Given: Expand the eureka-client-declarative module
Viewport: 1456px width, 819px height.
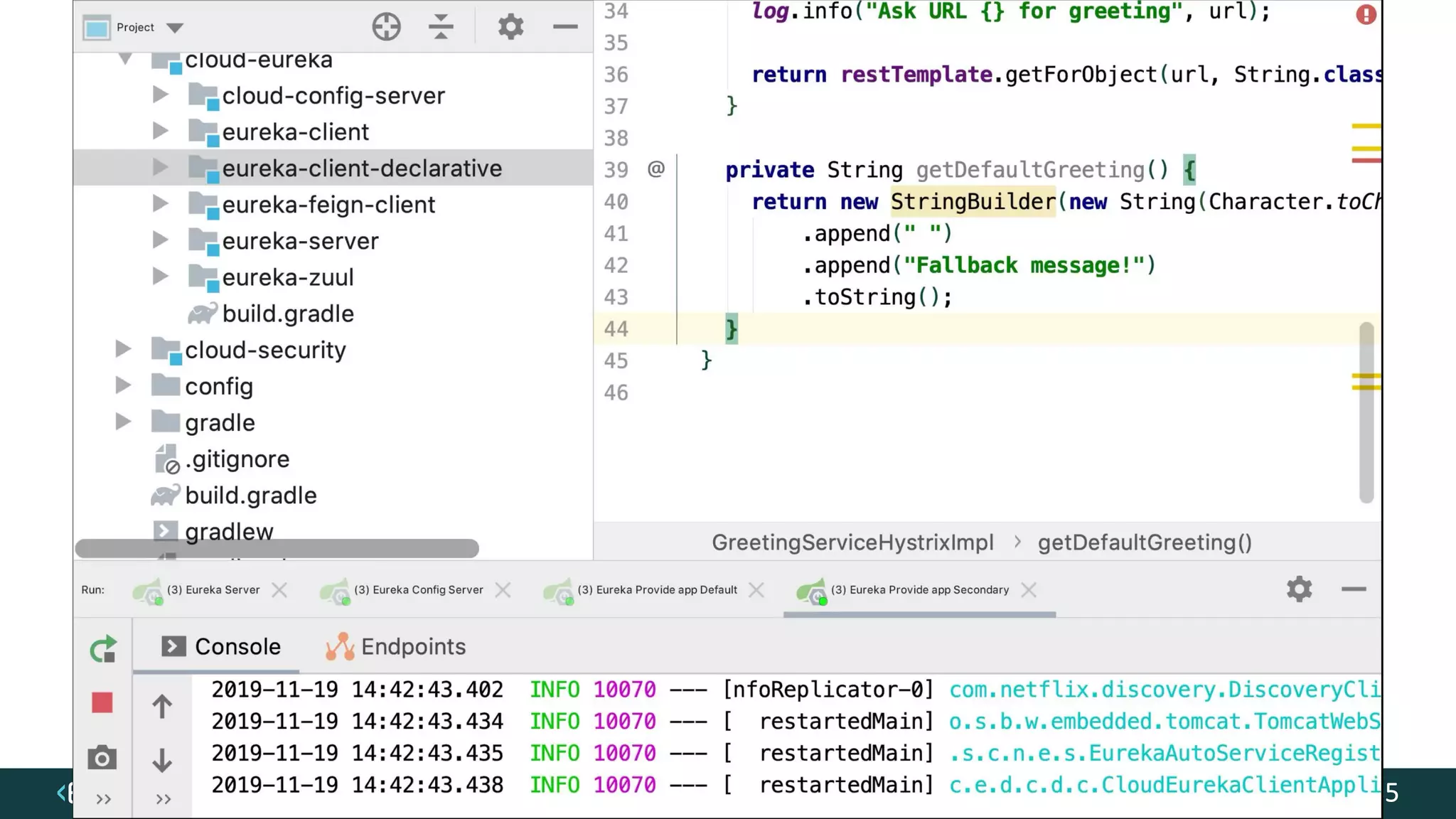Looking at the screenshot, I should click(161, 168).
